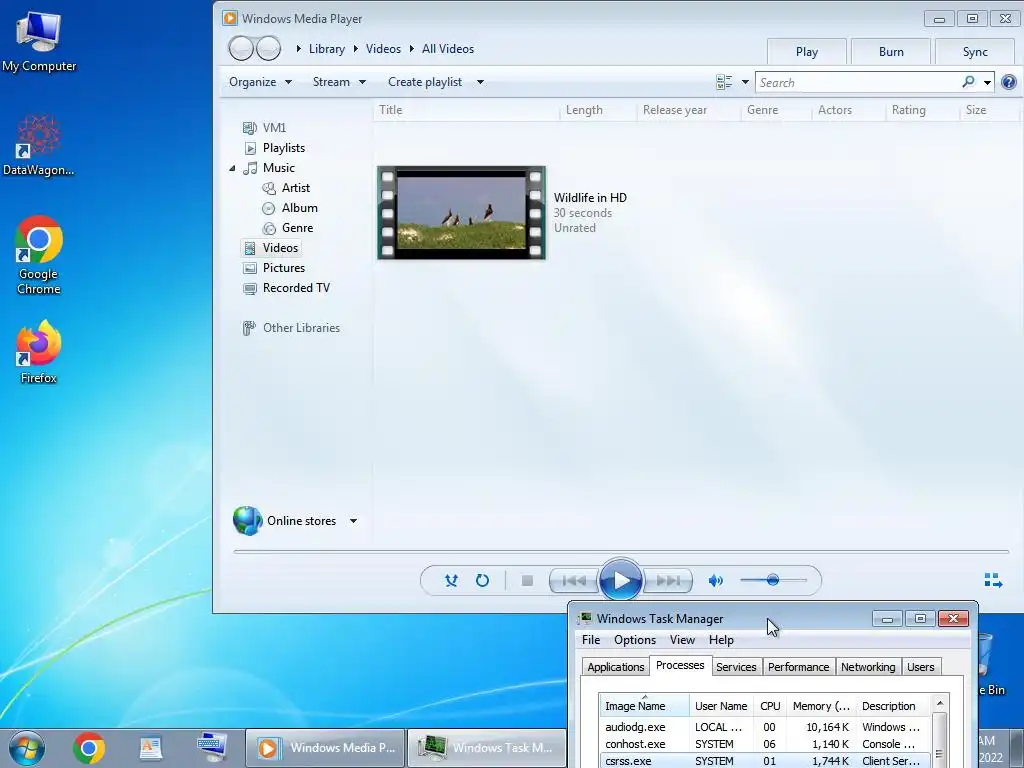The height and width of the screenshot is (768, 1024).
Task: Open the Firefox desktop shortcut
Action: click(x=39, y=352)
